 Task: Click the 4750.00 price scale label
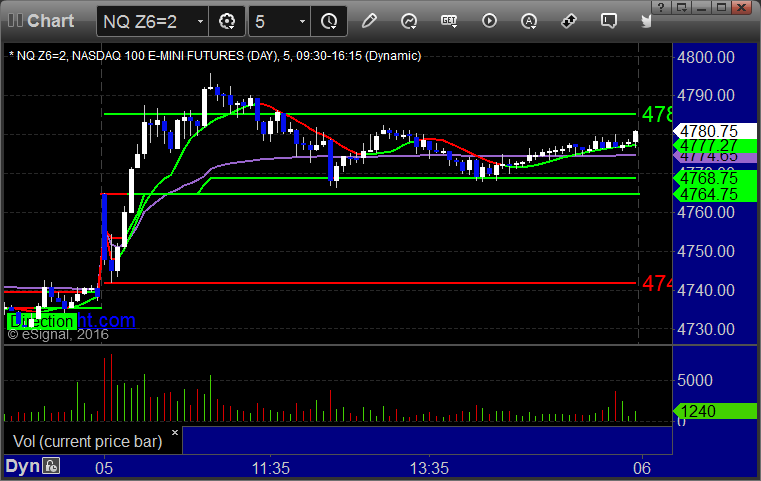pyautogui.click(x=706, y=251)
